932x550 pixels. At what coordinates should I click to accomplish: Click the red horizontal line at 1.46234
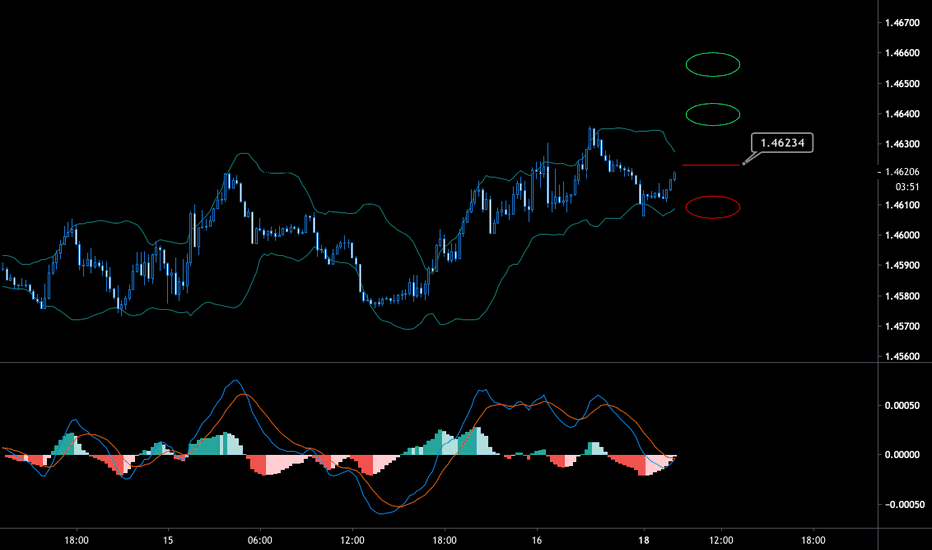click(x=711, y=165)
